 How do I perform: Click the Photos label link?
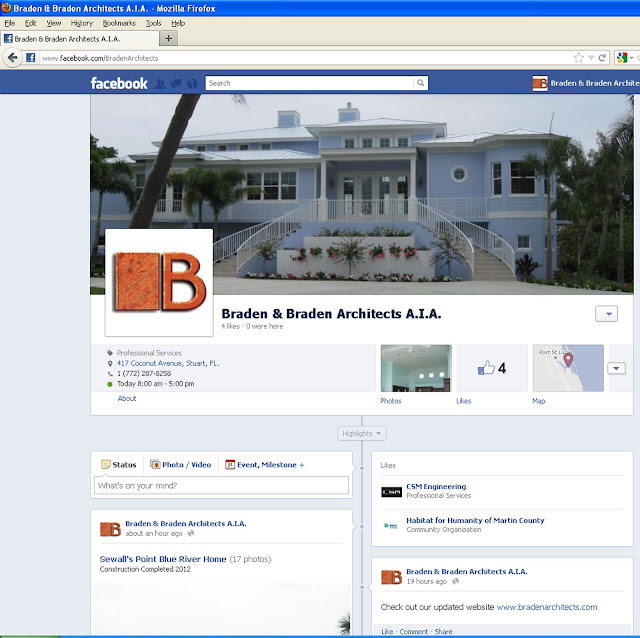(391, 401)
